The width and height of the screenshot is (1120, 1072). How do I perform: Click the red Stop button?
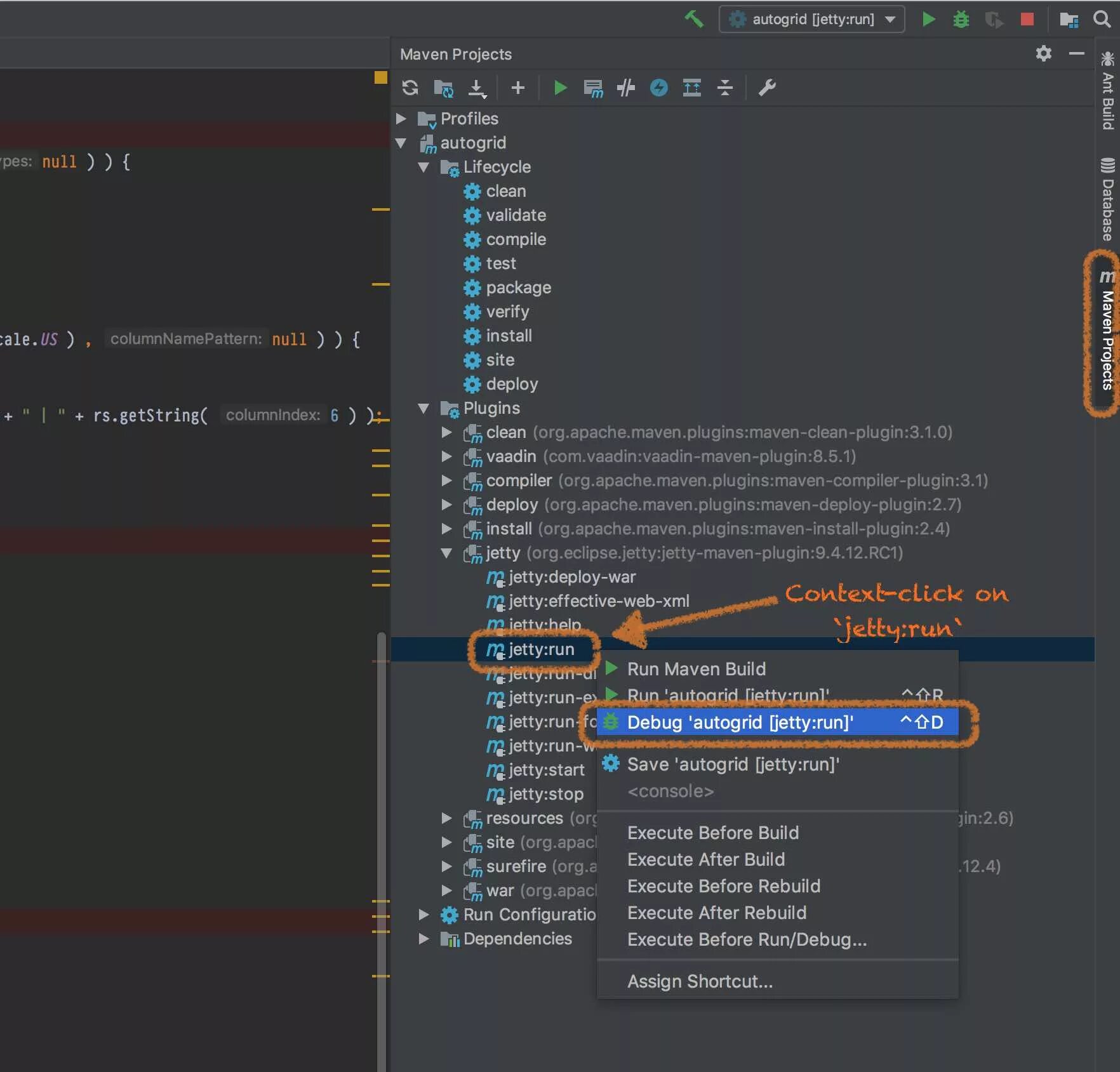click(1027, 19)
